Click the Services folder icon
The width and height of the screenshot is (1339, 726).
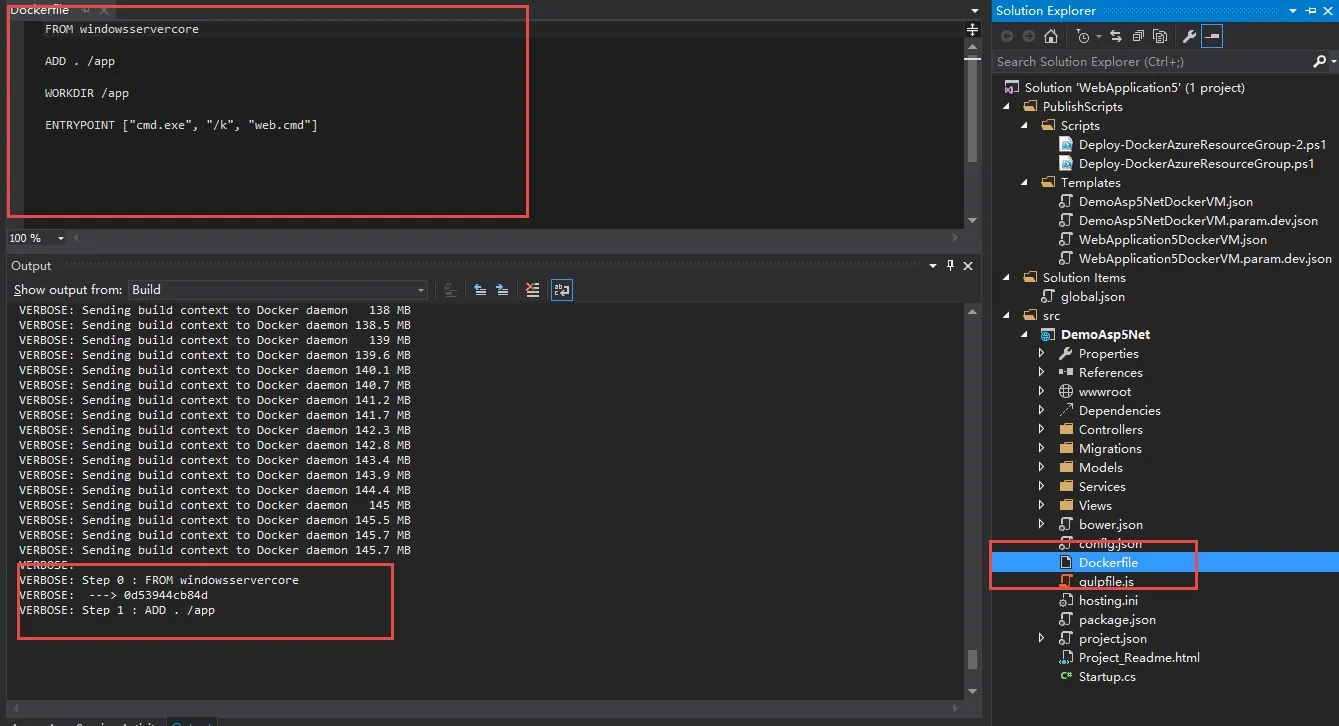1066,487
